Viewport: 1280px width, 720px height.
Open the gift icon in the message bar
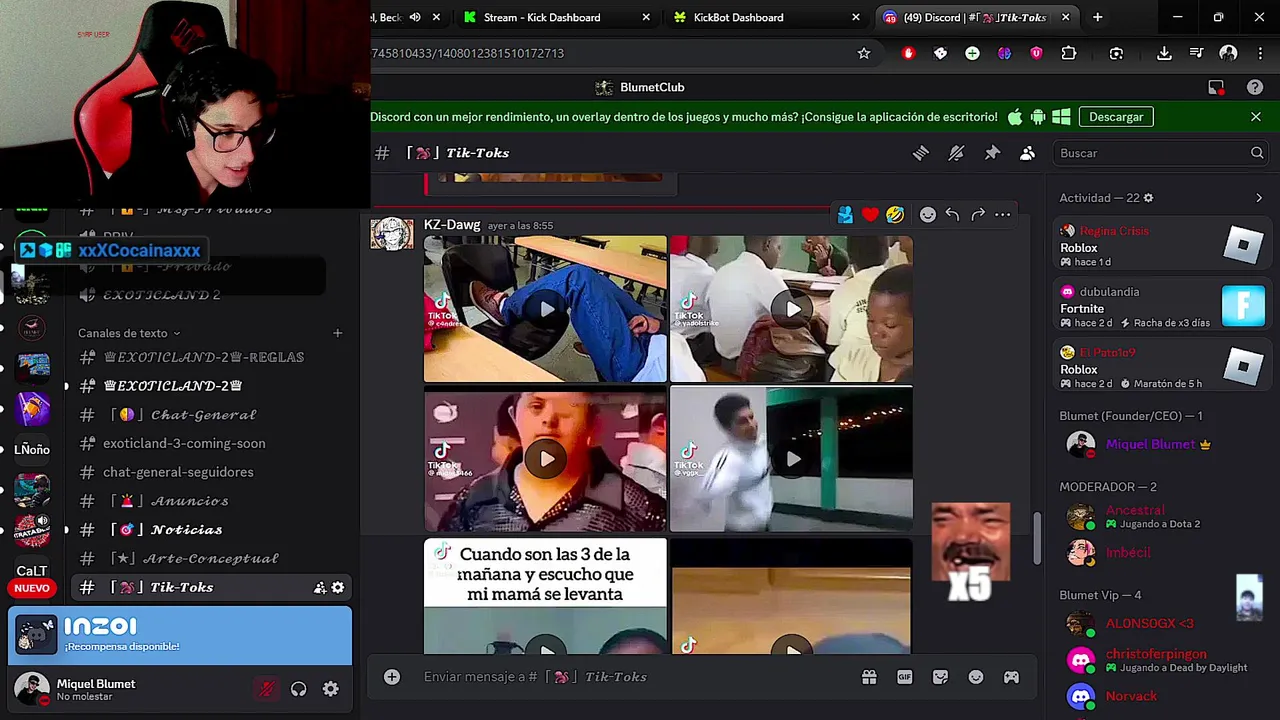click(869, 677)
